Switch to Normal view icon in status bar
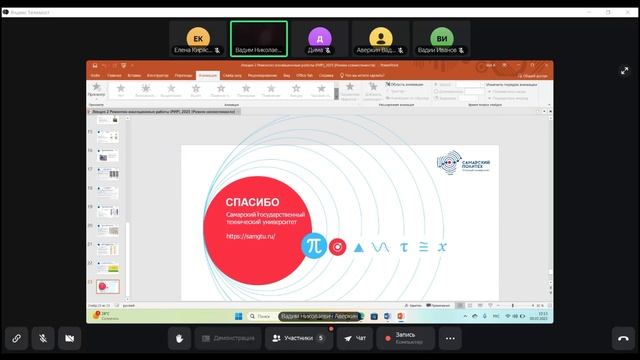This screenshot has height=360, width=640. click(x=460, y=305)
